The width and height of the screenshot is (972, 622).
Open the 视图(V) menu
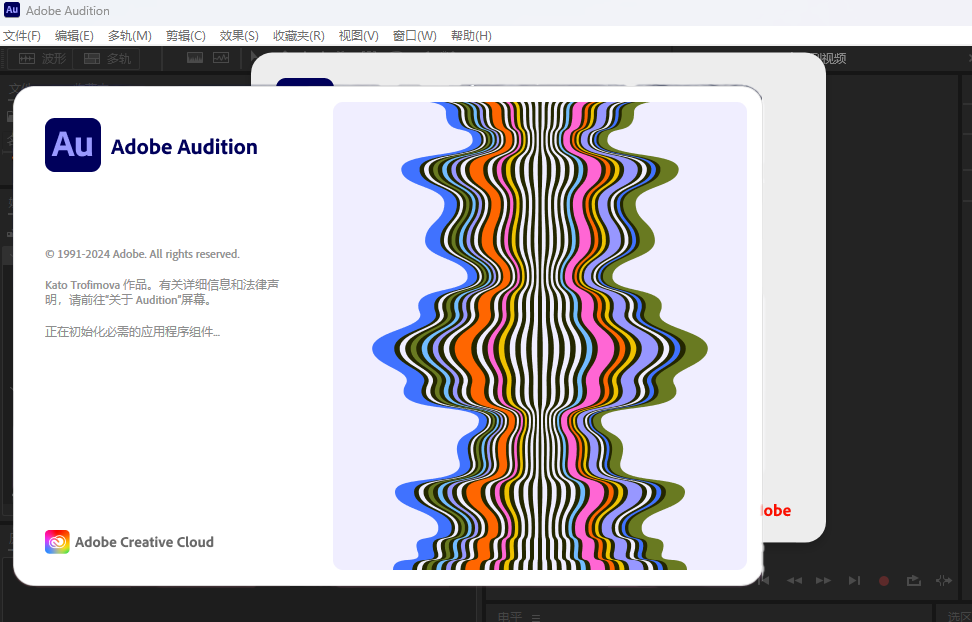[358, 35]
